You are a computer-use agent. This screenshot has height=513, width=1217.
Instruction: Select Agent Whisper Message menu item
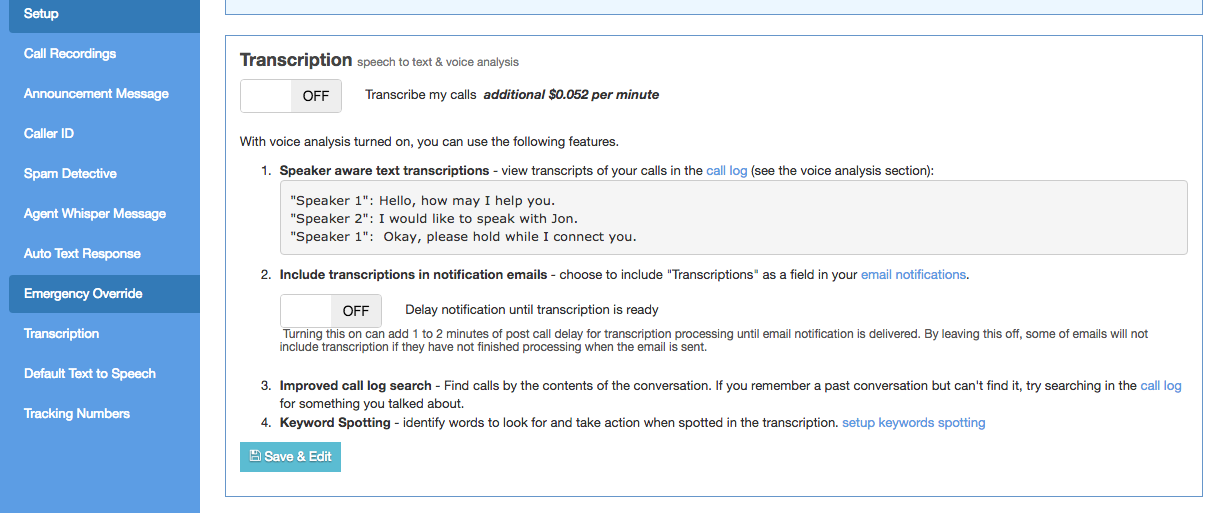click(95, 214)
